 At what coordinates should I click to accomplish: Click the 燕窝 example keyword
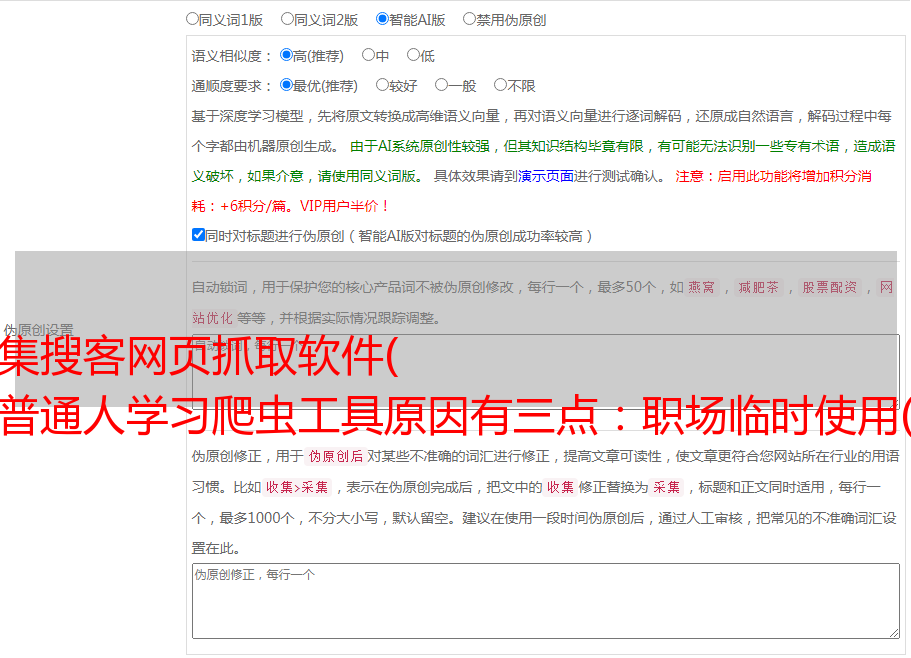click(x=701, y=287)
